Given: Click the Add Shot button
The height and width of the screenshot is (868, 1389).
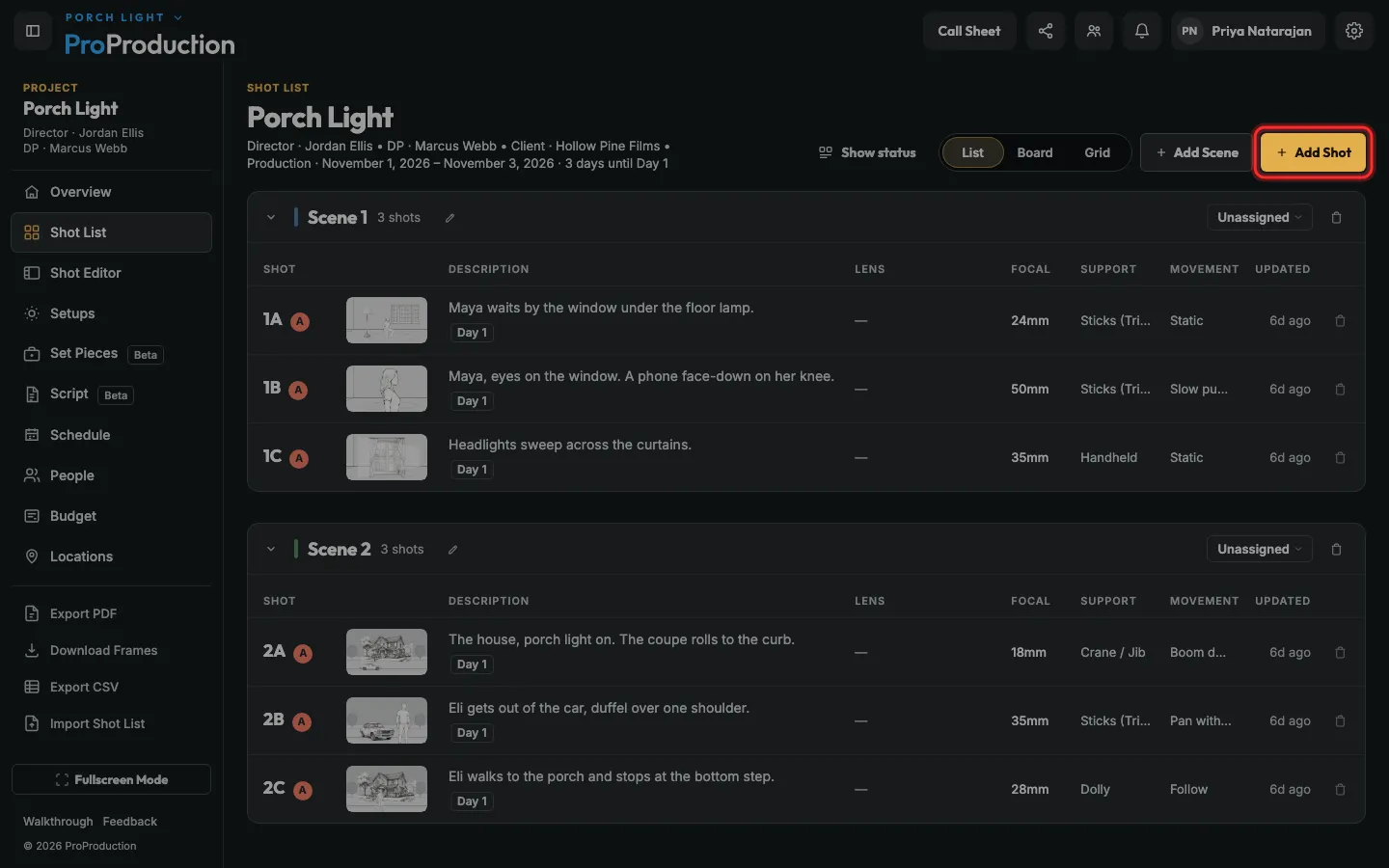Looking at the screenshot, I should pyautogui.click(x=1314, y=152).
